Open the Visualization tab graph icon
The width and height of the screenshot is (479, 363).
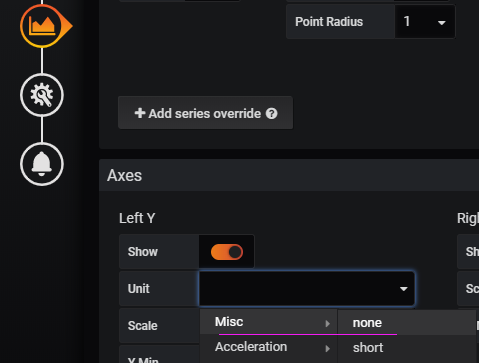point(42,26)
